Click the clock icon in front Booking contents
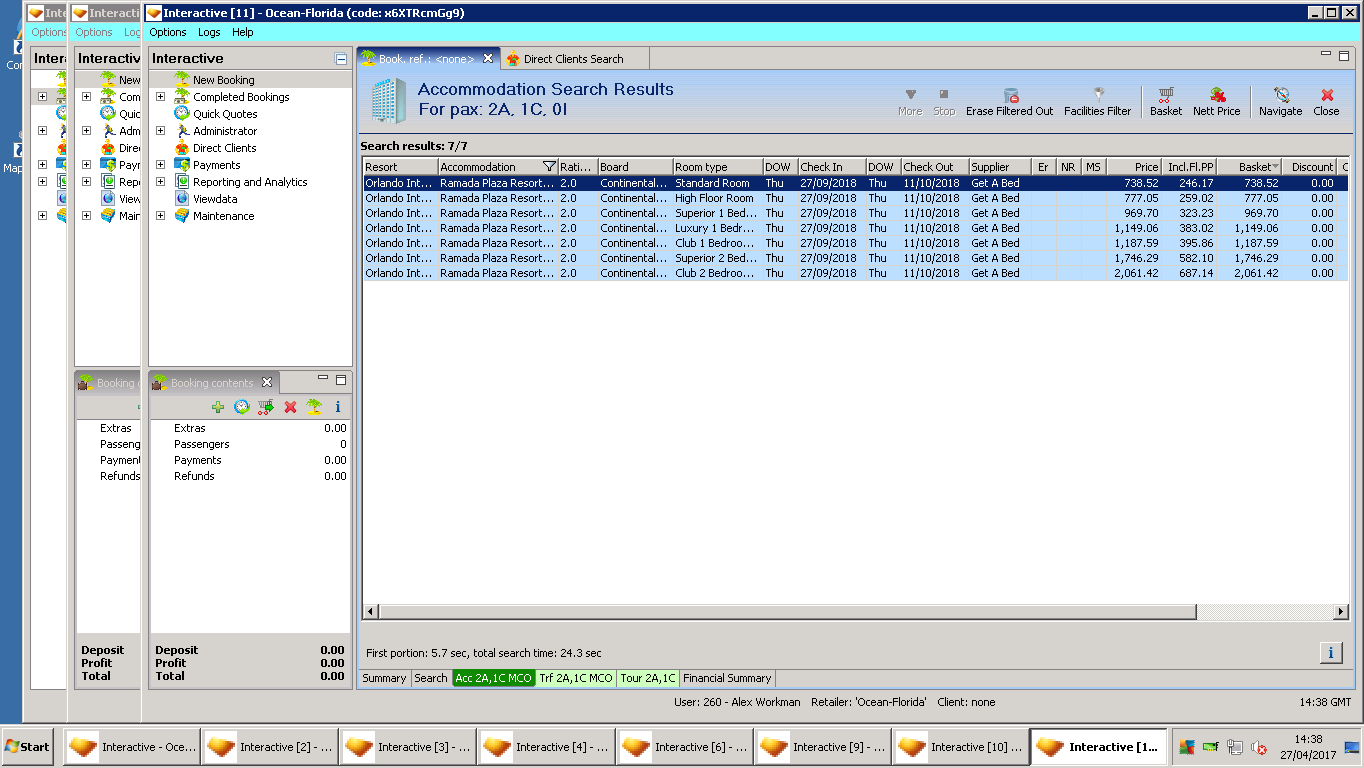1364x768 pixels. [x=242, y=407]
